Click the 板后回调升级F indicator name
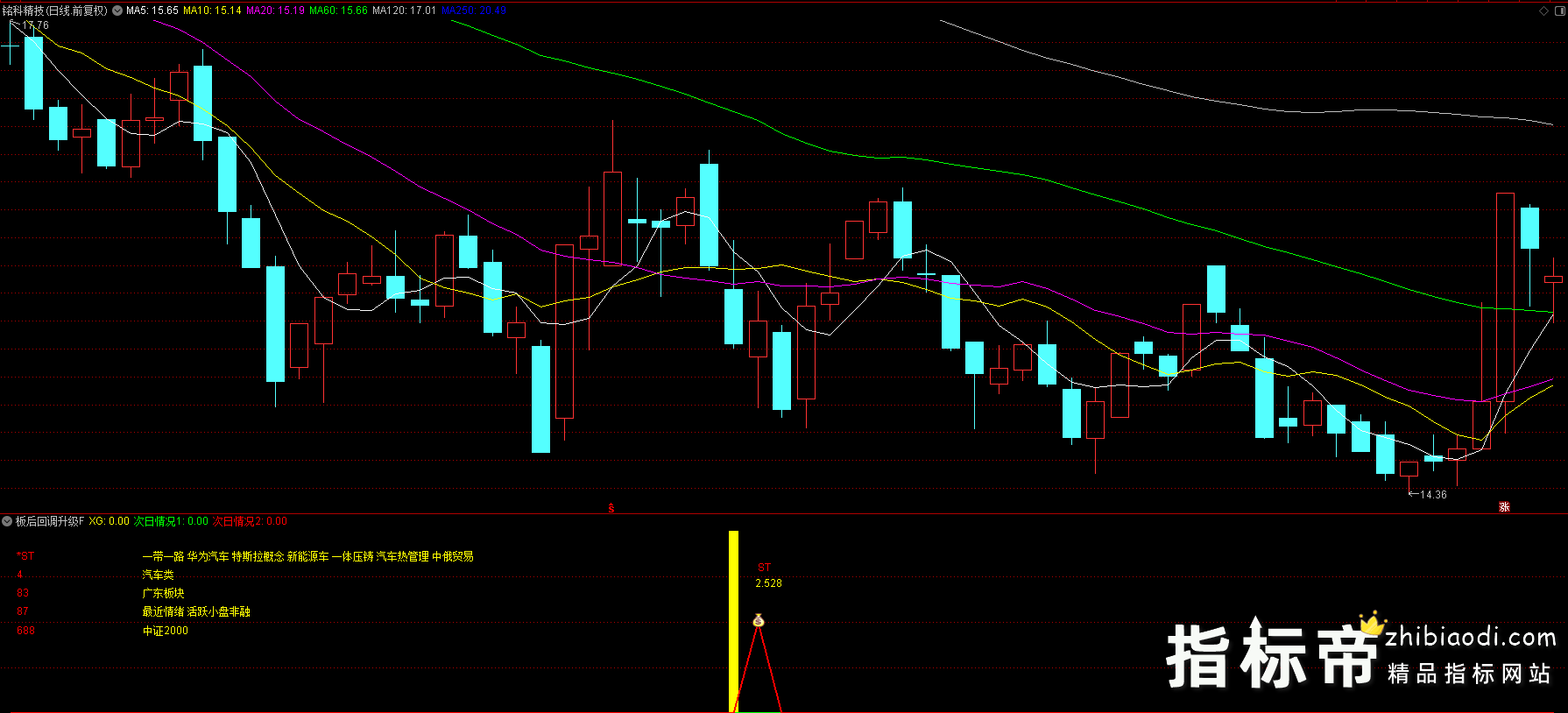This screenshot has width=1568, height=713. click(50, 521)
